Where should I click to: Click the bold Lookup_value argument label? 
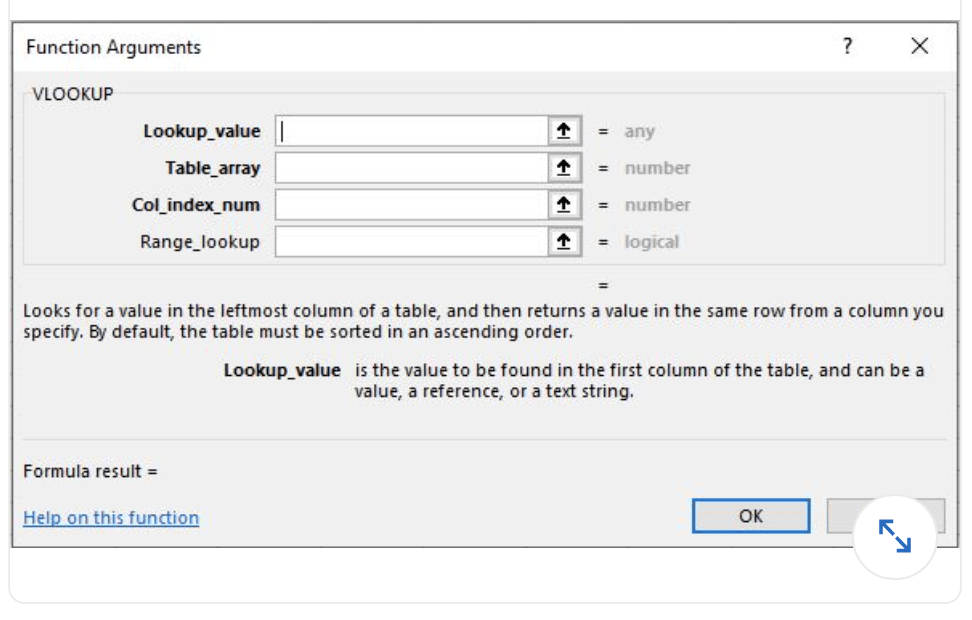click(x=202, y=131)
